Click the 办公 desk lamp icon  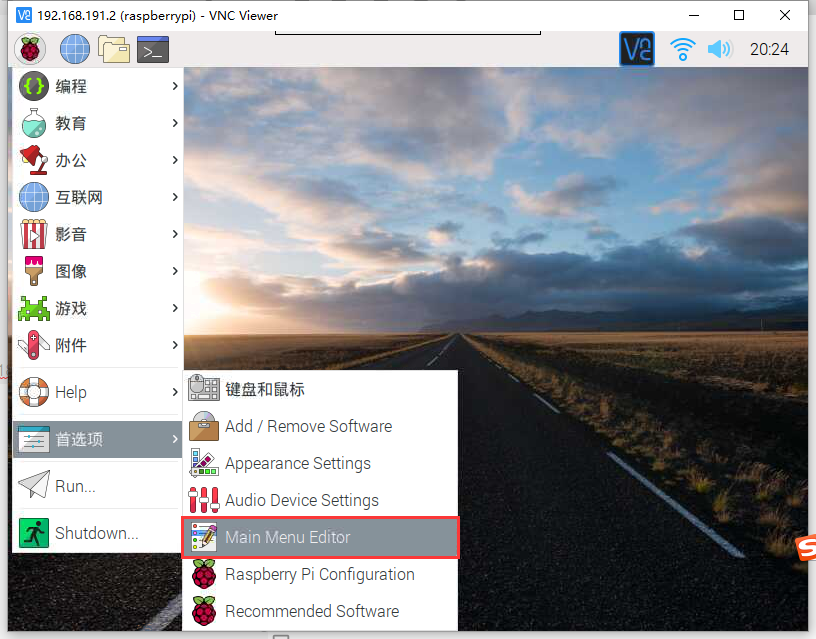[x=34, y=160]
